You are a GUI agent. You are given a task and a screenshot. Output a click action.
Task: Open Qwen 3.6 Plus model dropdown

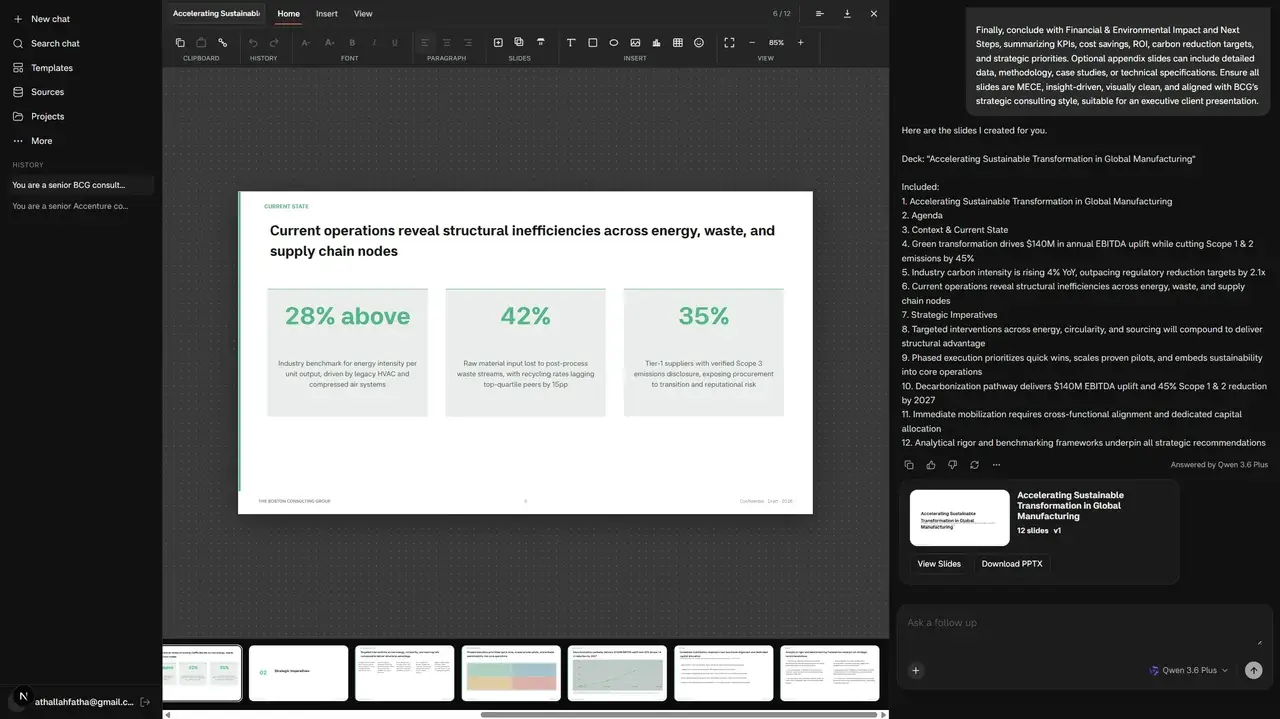click(1188, 670)
